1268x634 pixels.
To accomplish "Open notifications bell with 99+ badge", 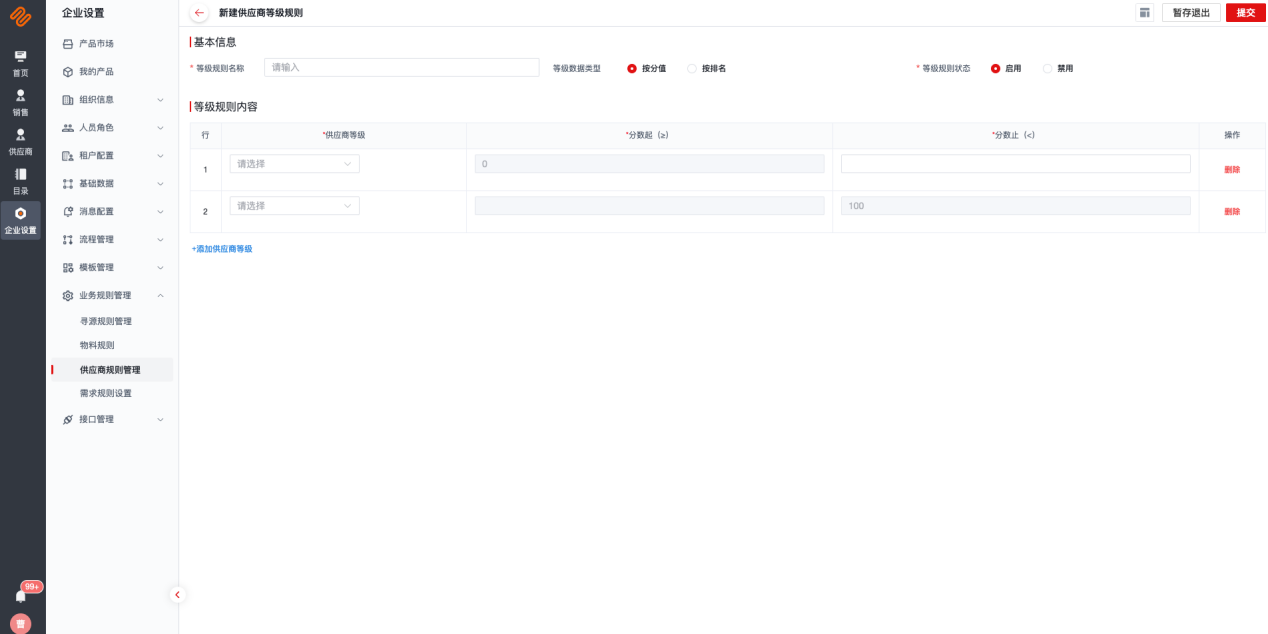I will pos(21,595).
